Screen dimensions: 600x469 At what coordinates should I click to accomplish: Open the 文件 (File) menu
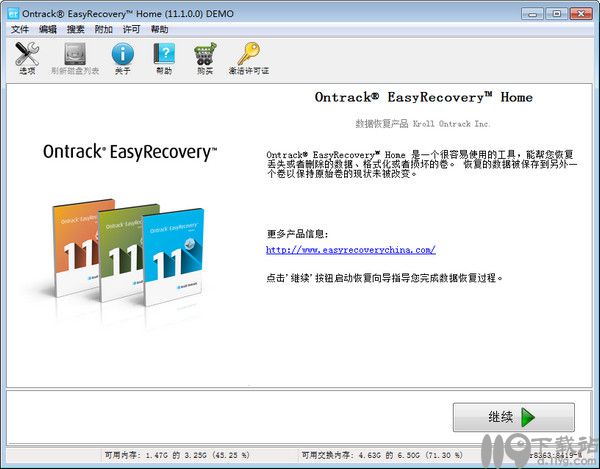tap(20, 29)
